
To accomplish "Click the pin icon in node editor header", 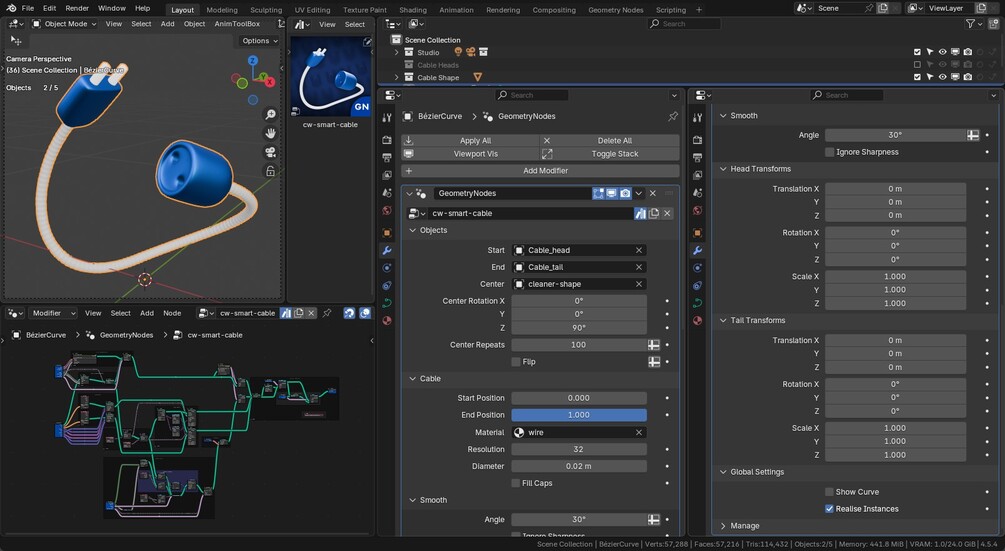I will [327, 313].
